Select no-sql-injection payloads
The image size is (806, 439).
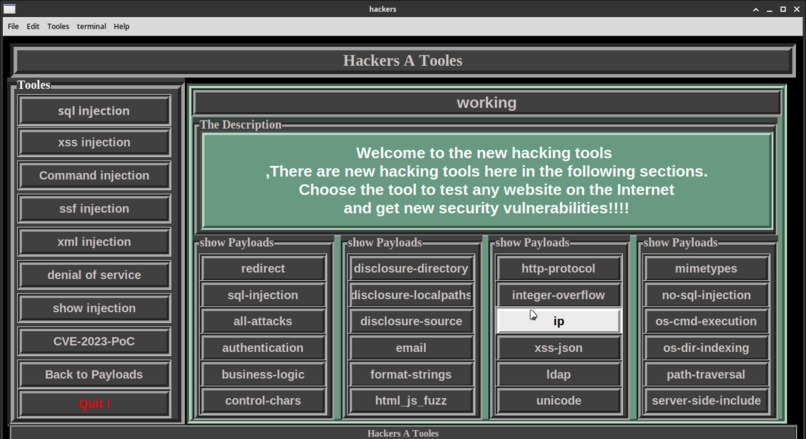(x=706, y=295)
